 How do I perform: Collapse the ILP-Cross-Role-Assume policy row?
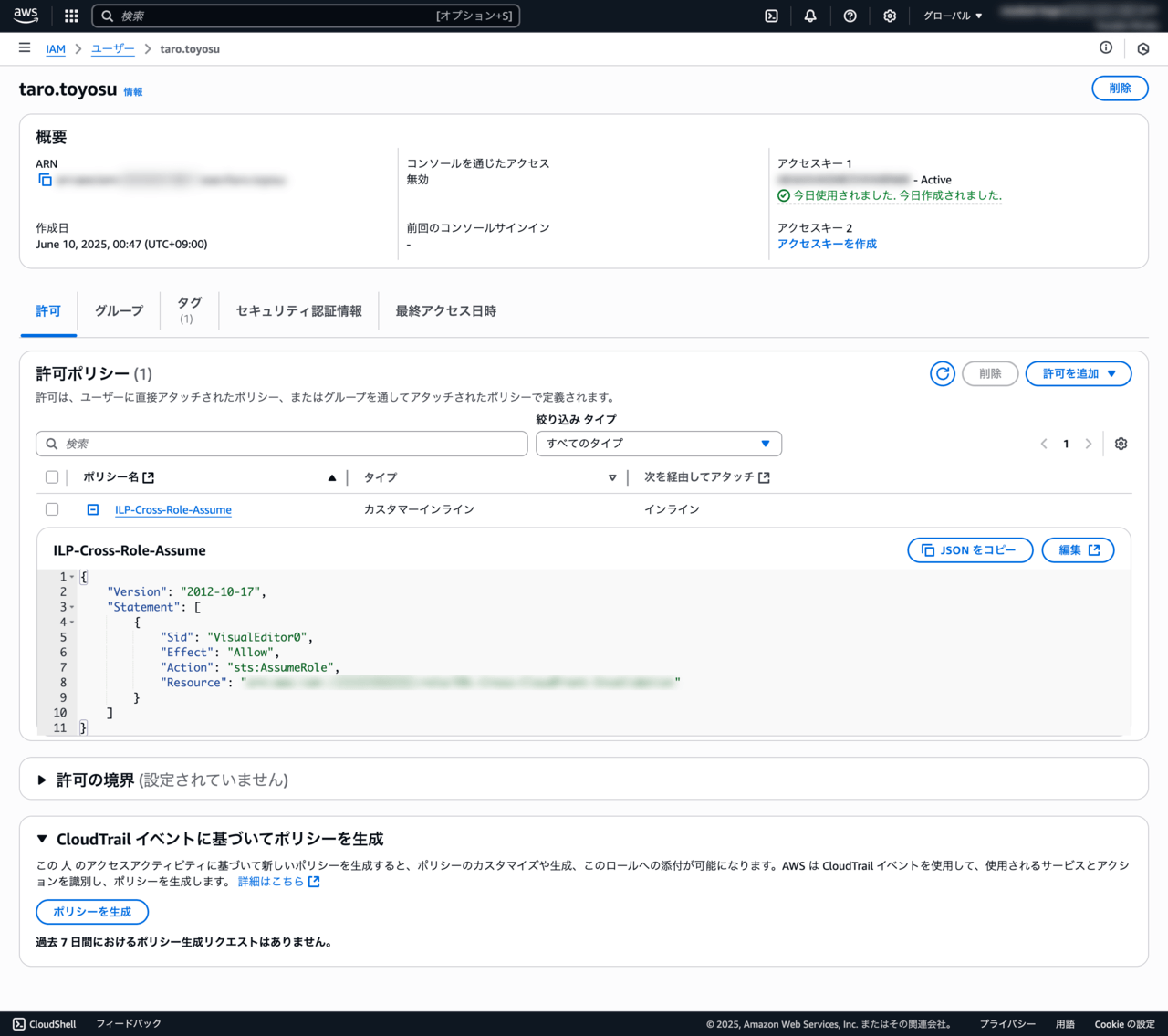tap(93, 509)
